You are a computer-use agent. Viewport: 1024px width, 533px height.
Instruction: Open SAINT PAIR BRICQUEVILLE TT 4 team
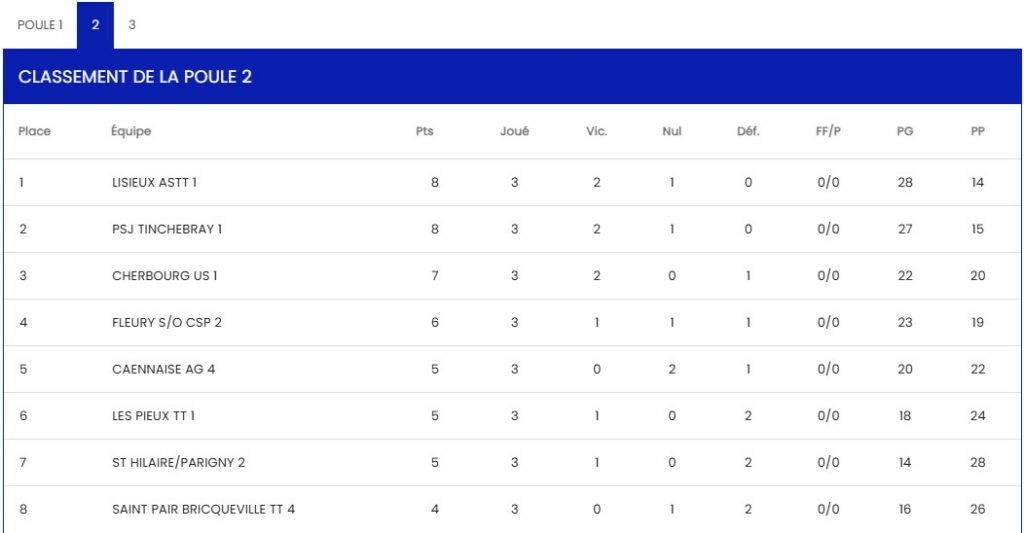click(x=203, y=509)
